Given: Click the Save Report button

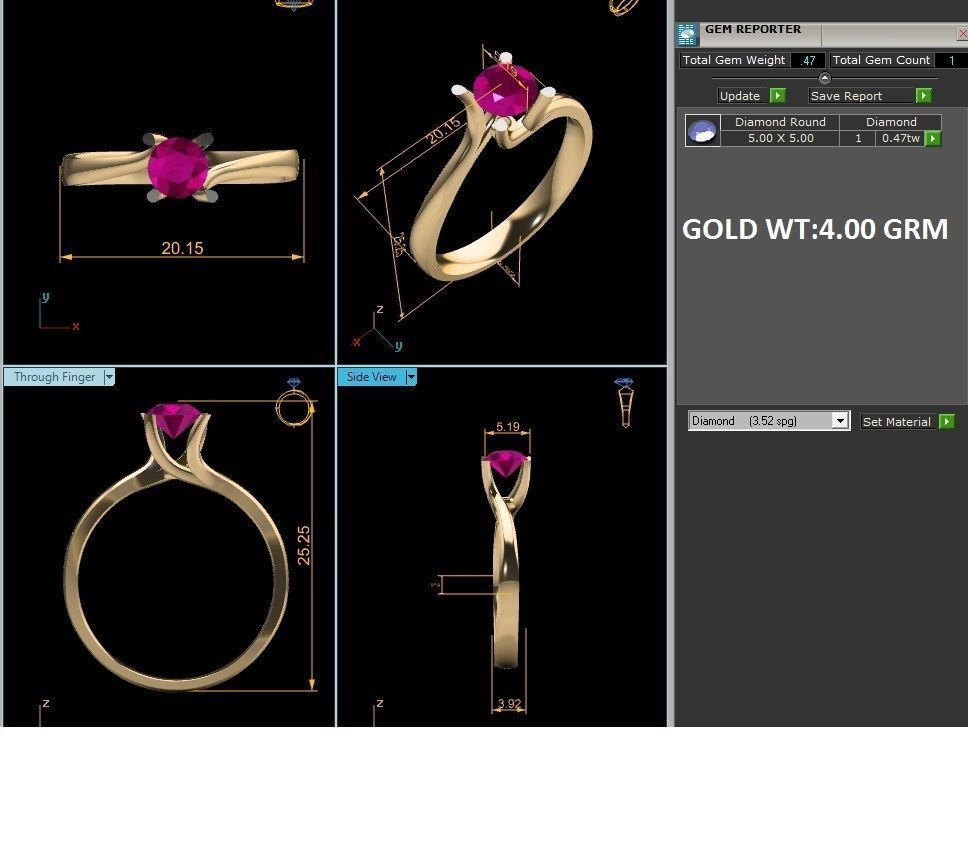Looking at the screenshot, I should click(x=862, y=96).
